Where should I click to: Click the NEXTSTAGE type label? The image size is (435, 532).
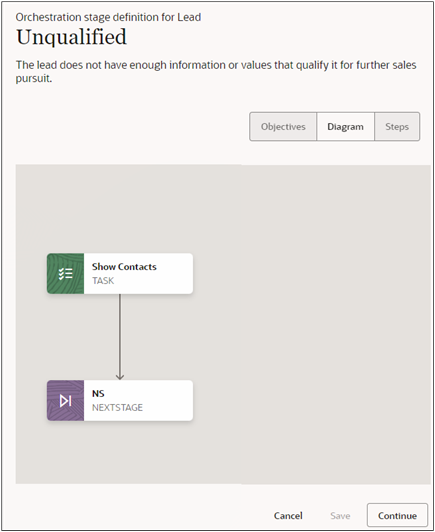point(117,407)
